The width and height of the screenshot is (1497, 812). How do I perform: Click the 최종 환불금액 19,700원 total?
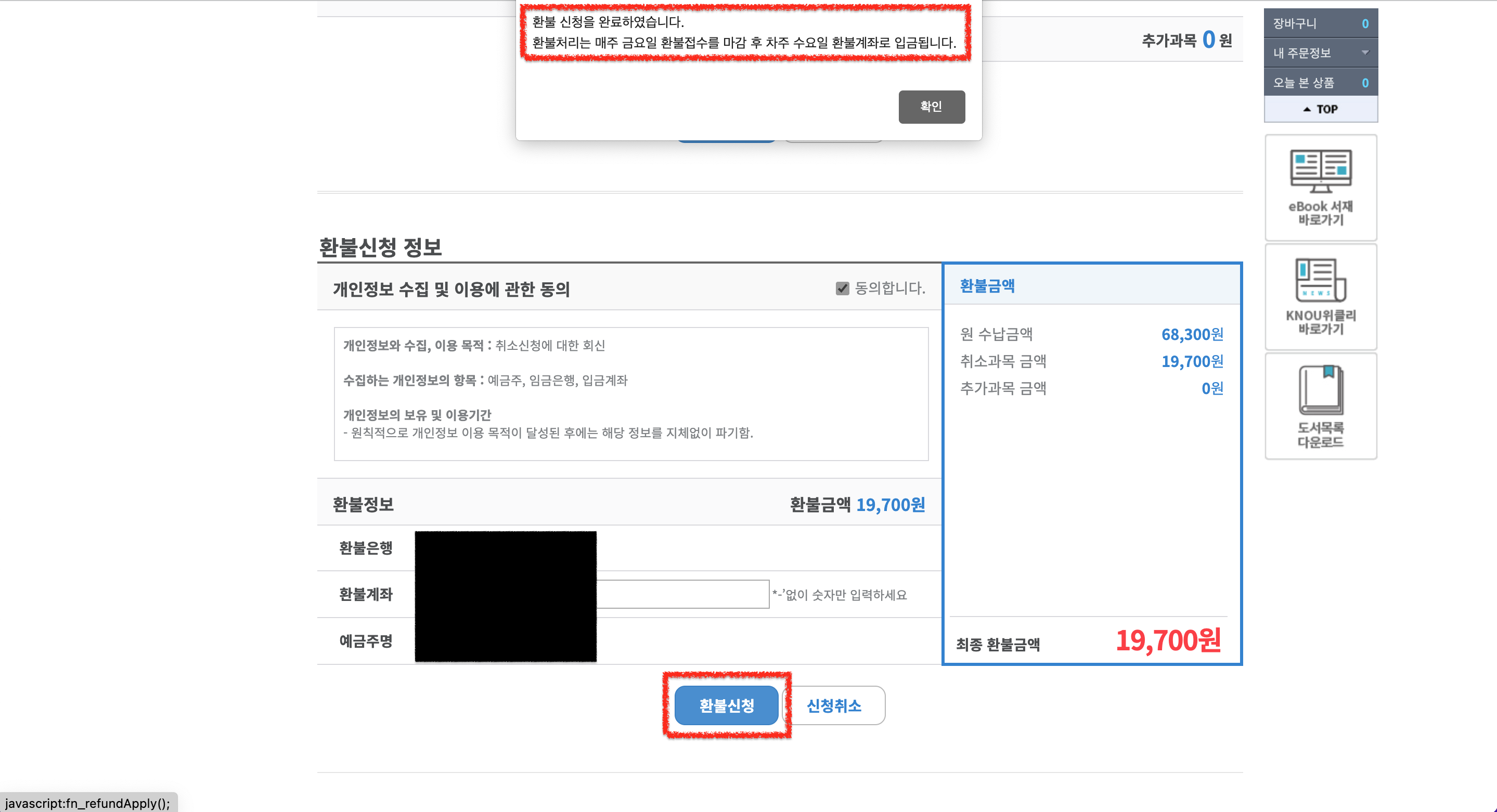pyautogui.click(x=1168, y=640)
